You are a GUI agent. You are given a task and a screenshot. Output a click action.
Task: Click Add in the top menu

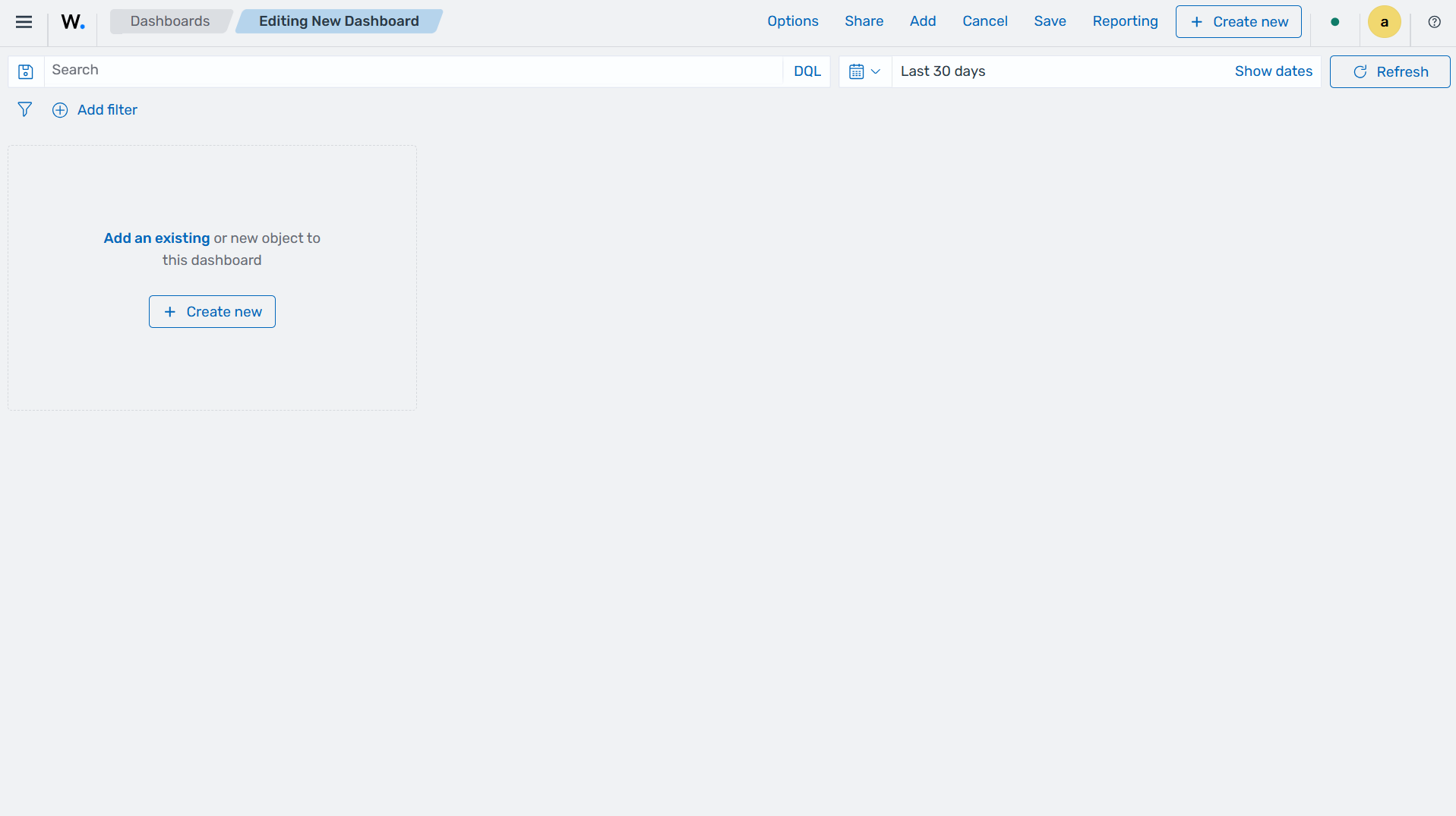pos(922,21)
